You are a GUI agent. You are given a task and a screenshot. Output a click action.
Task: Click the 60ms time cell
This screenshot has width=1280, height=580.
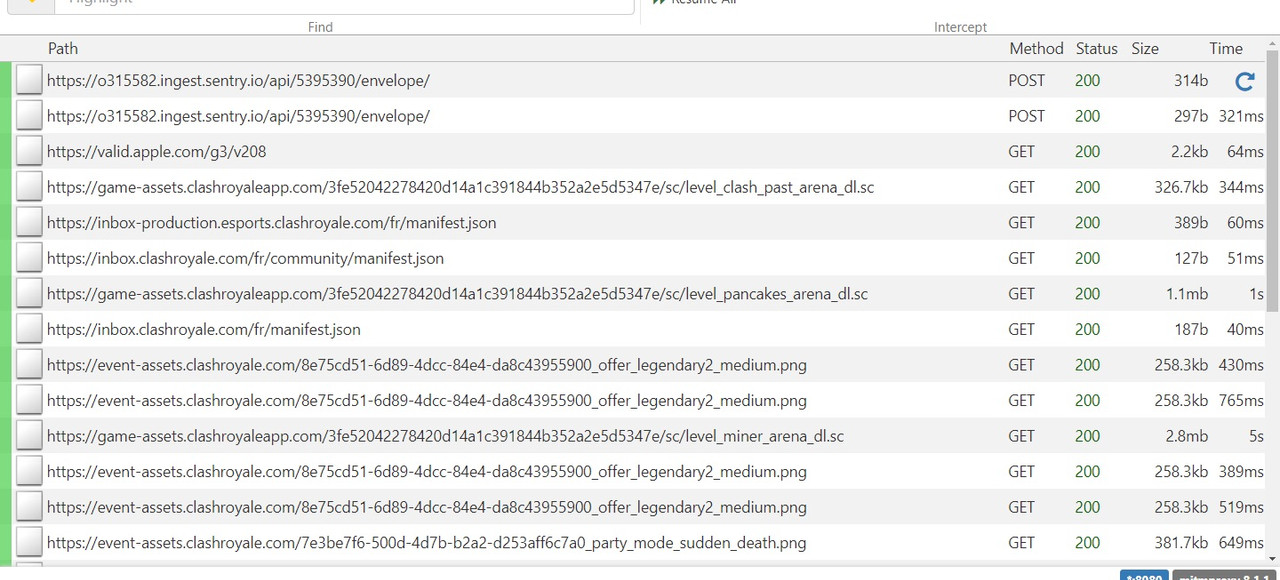[x=1245, y=223]
